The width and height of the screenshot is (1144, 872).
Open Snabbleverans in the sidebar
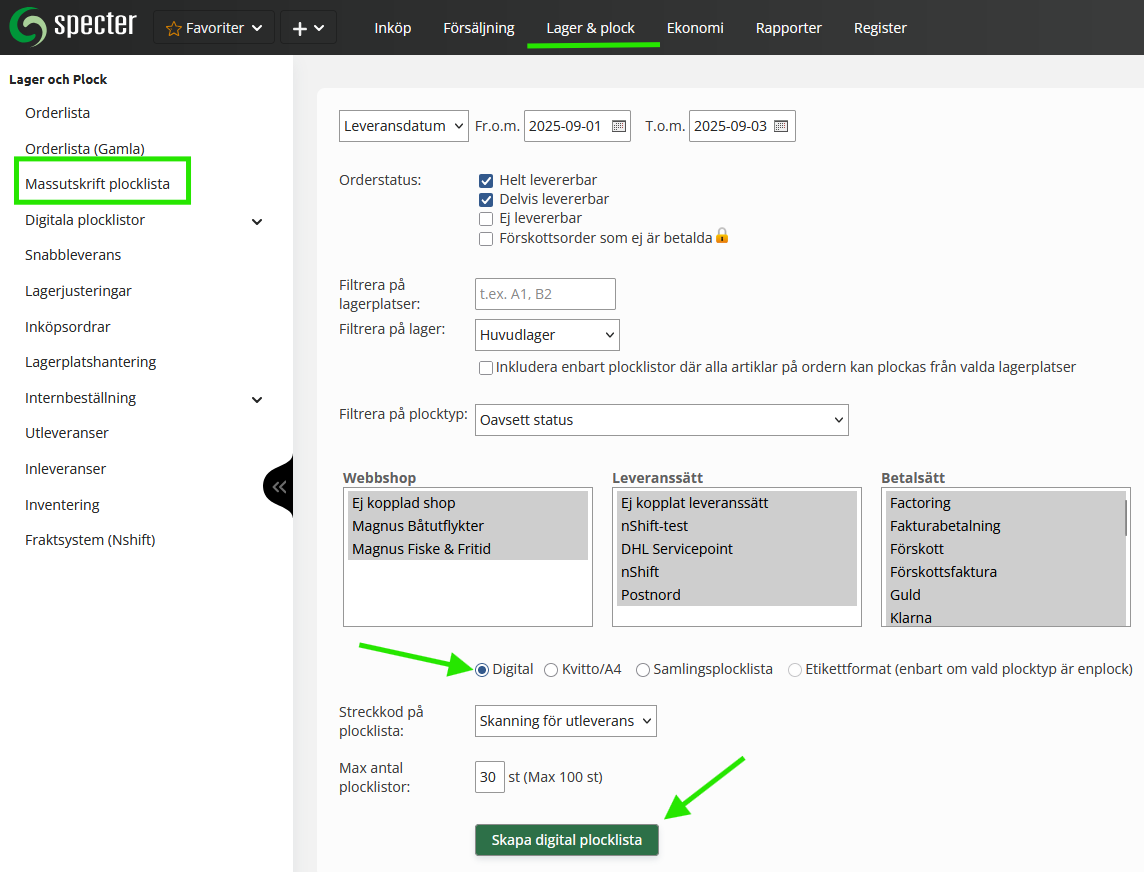(x=73, y=255)
